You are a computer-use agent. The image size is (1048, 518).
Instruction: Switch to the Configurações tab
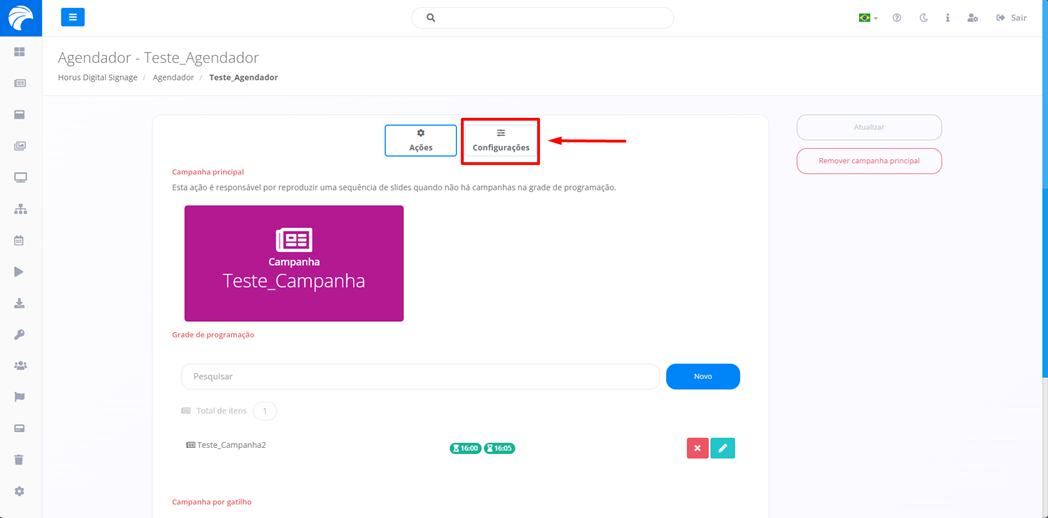501,140
